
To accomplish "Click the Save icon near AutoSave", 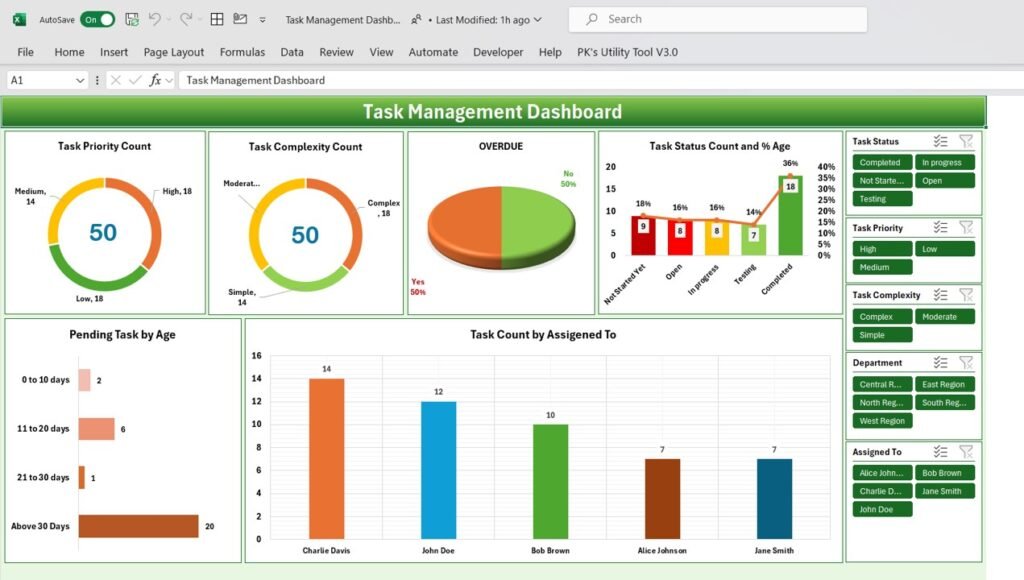I will 130,18.
